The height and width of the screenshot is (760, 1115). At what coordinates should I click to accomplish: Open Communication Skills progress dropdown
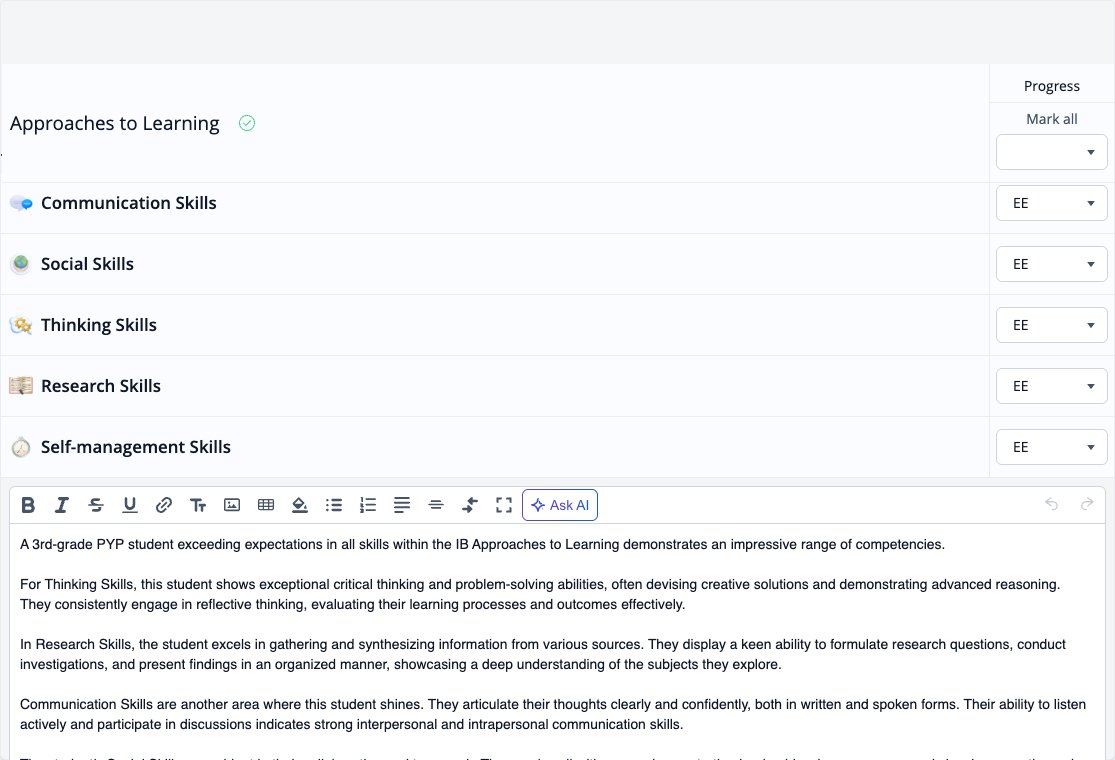(x=1052, y=203)
